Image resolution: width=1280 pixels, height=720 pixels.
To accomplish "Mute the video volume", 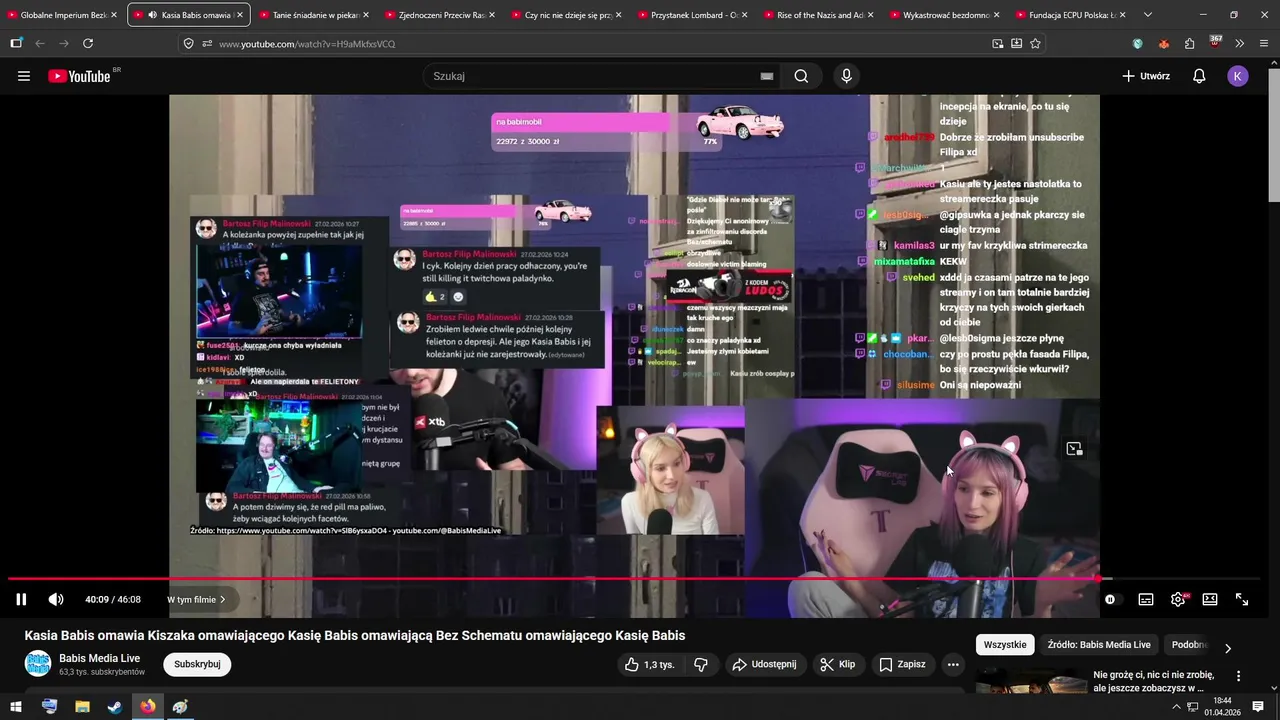I will [x=56, y=599].
